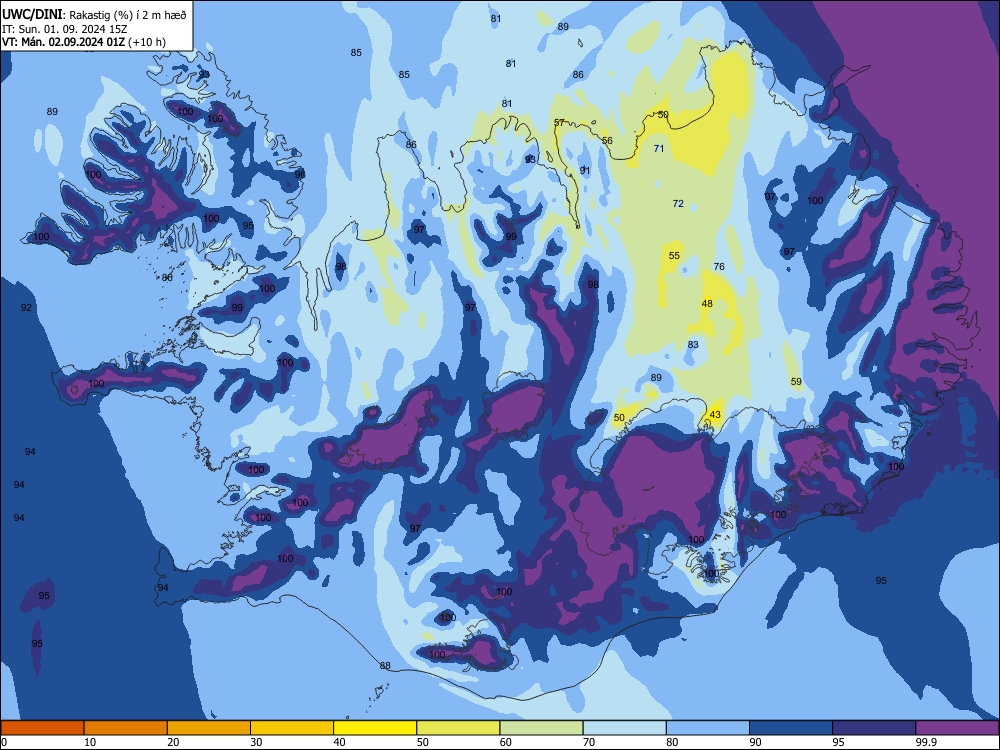Select the humidity value 71
The width and height of the screenshot is (1000, 750).
pos(659,148)
